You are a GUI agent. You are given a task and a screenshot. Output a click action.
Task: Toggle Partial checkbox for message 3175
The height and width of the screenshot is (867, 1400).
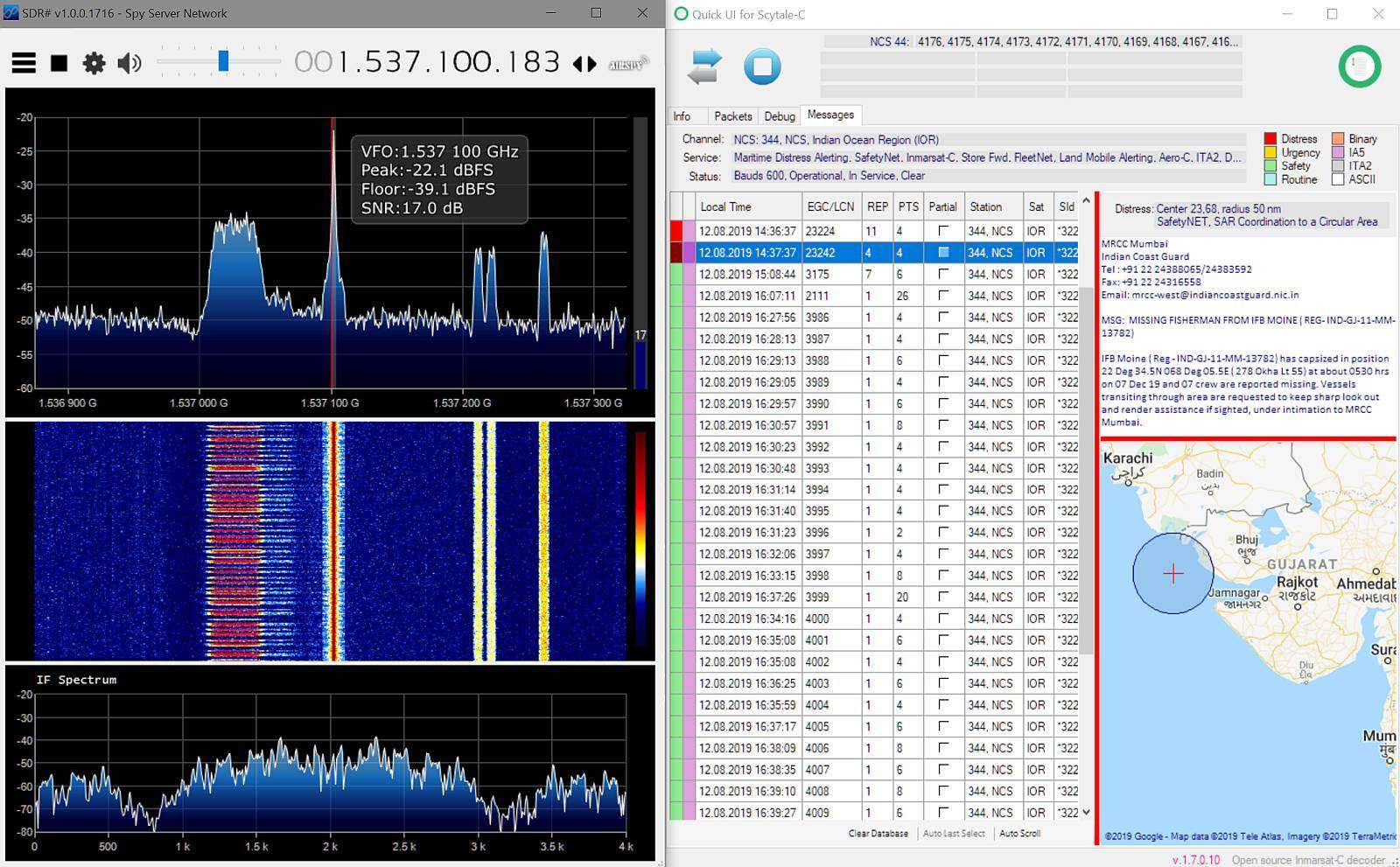[x=942, y=274]
